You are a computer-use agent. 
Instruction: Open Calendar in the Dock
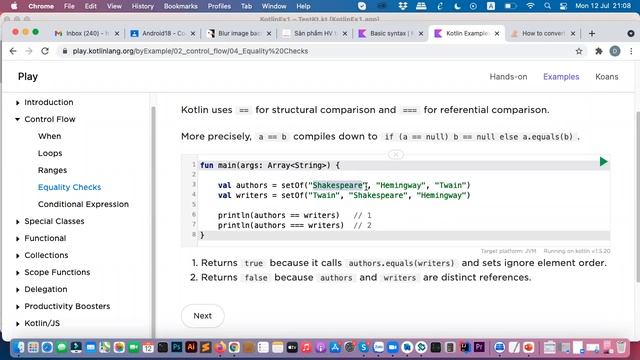coord(148,347)
